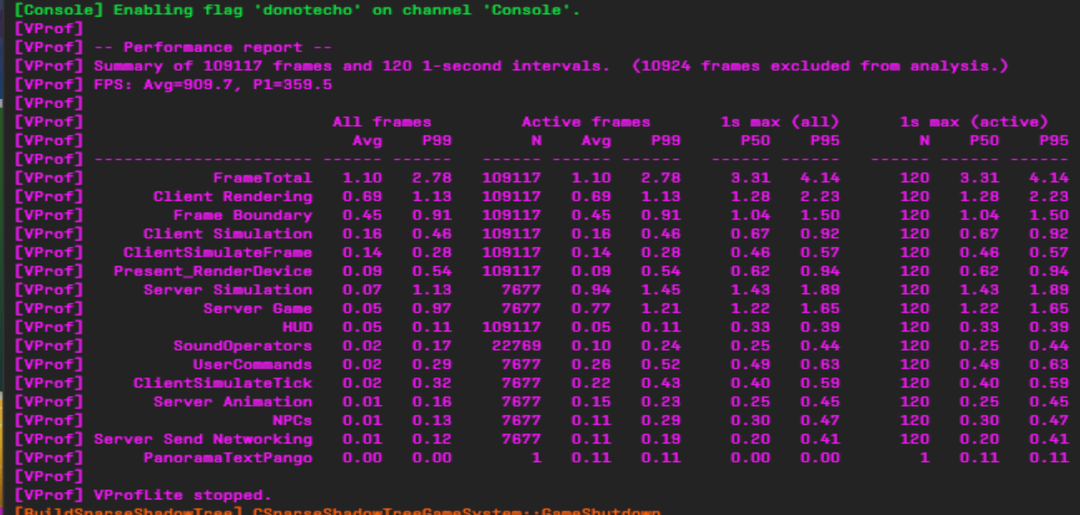Select the 'SoundOperators' row label

[x=242, y=346]
